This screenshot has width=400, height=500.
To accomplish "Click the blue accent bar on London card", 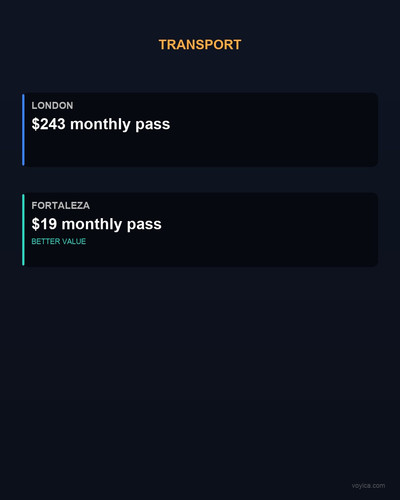I will (x=23, y=130).
